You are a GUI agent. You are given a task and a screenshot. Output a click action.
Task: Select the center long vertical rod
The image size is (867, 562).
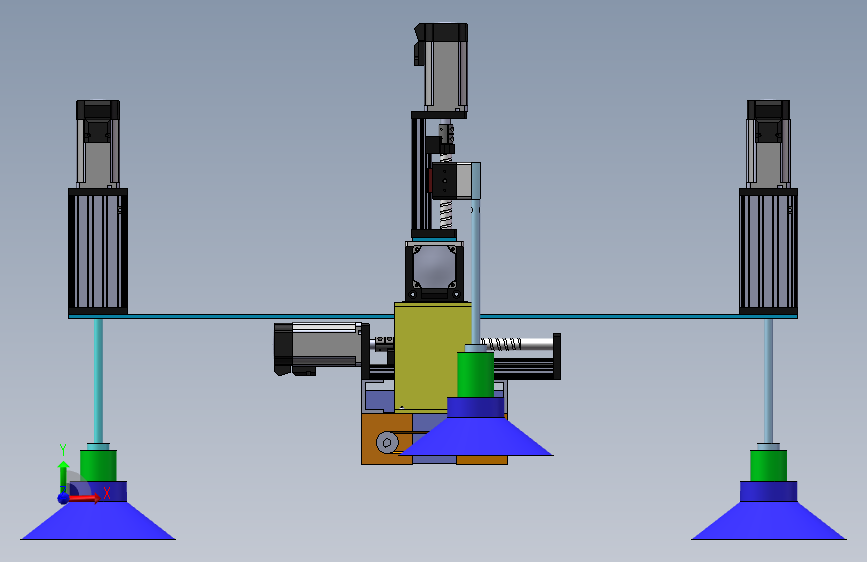[x=476, y=271]
